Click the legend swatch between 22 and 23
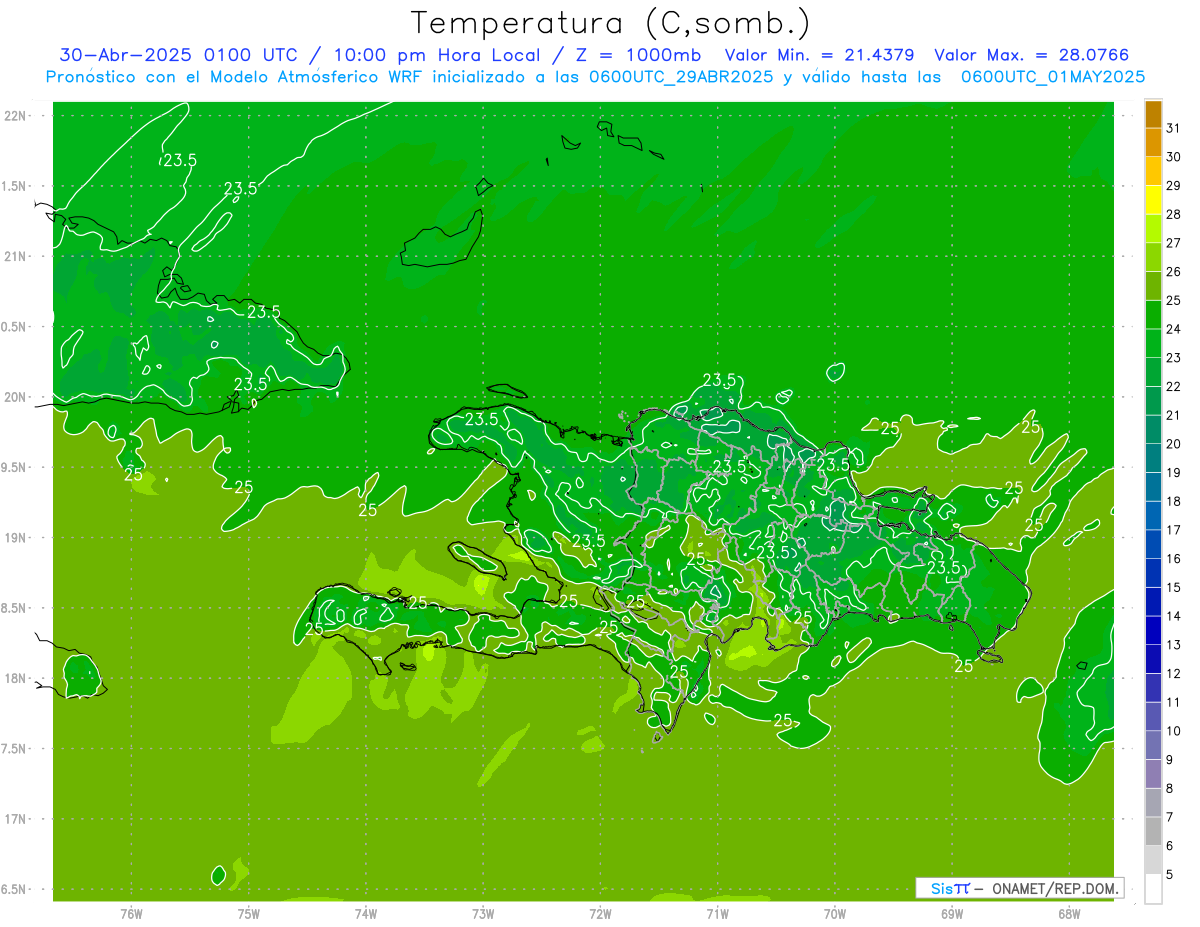 click(x=1153, y=372)
